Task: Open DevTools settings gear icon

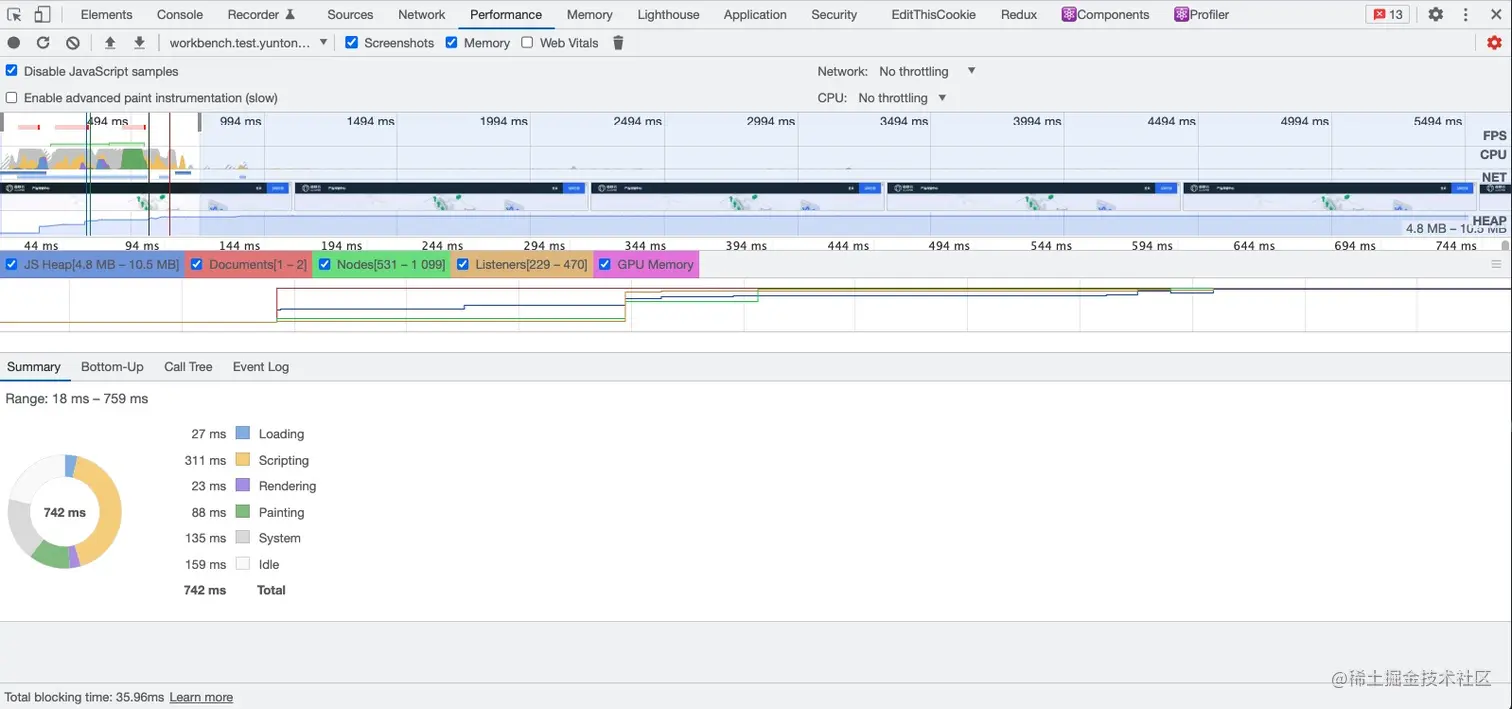Action: (1436, 14)
